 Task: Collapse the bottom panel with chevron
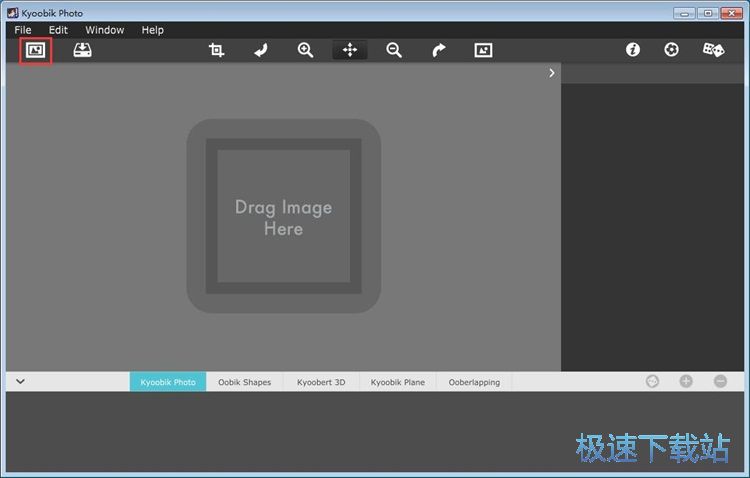[20, 381]
